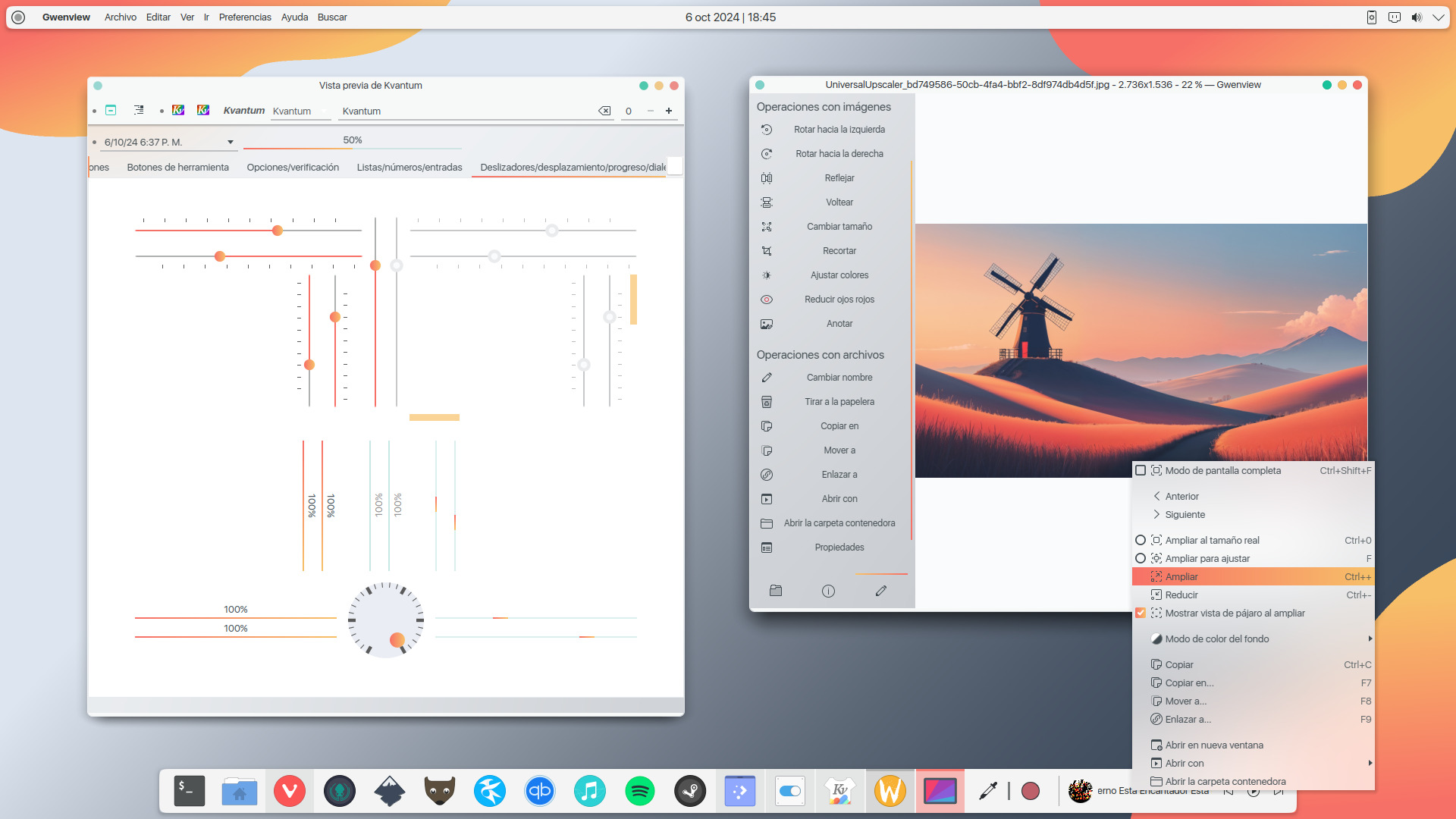1456x819 pixels.
Task: Open Steam from the dock
Action: pyautogui.click(x=690, y=791)
